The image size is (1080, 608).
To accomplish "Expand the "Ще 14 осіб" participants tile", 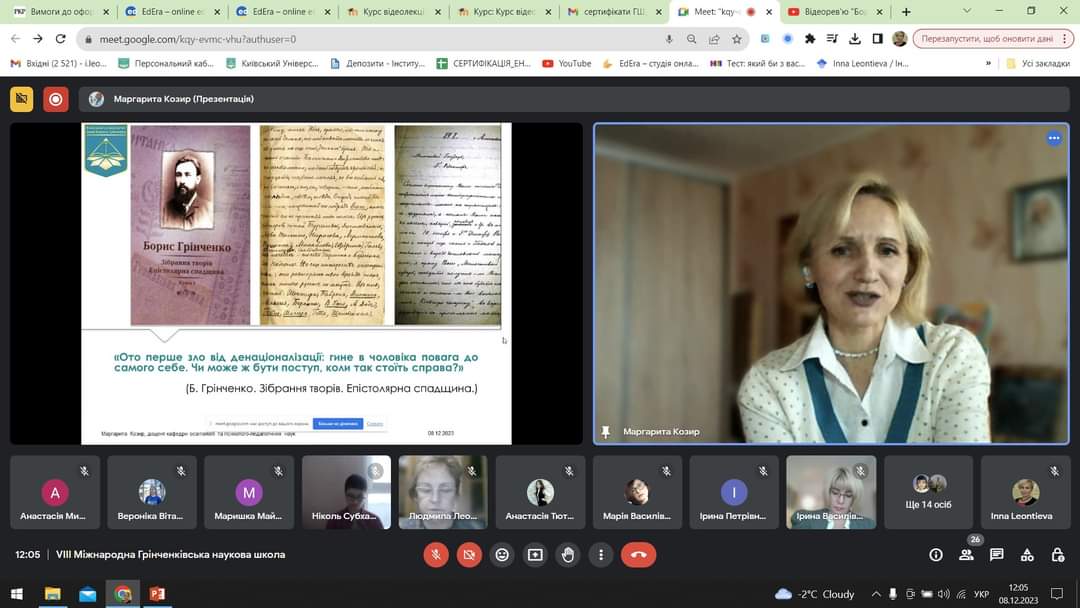I will pos(928,492).
